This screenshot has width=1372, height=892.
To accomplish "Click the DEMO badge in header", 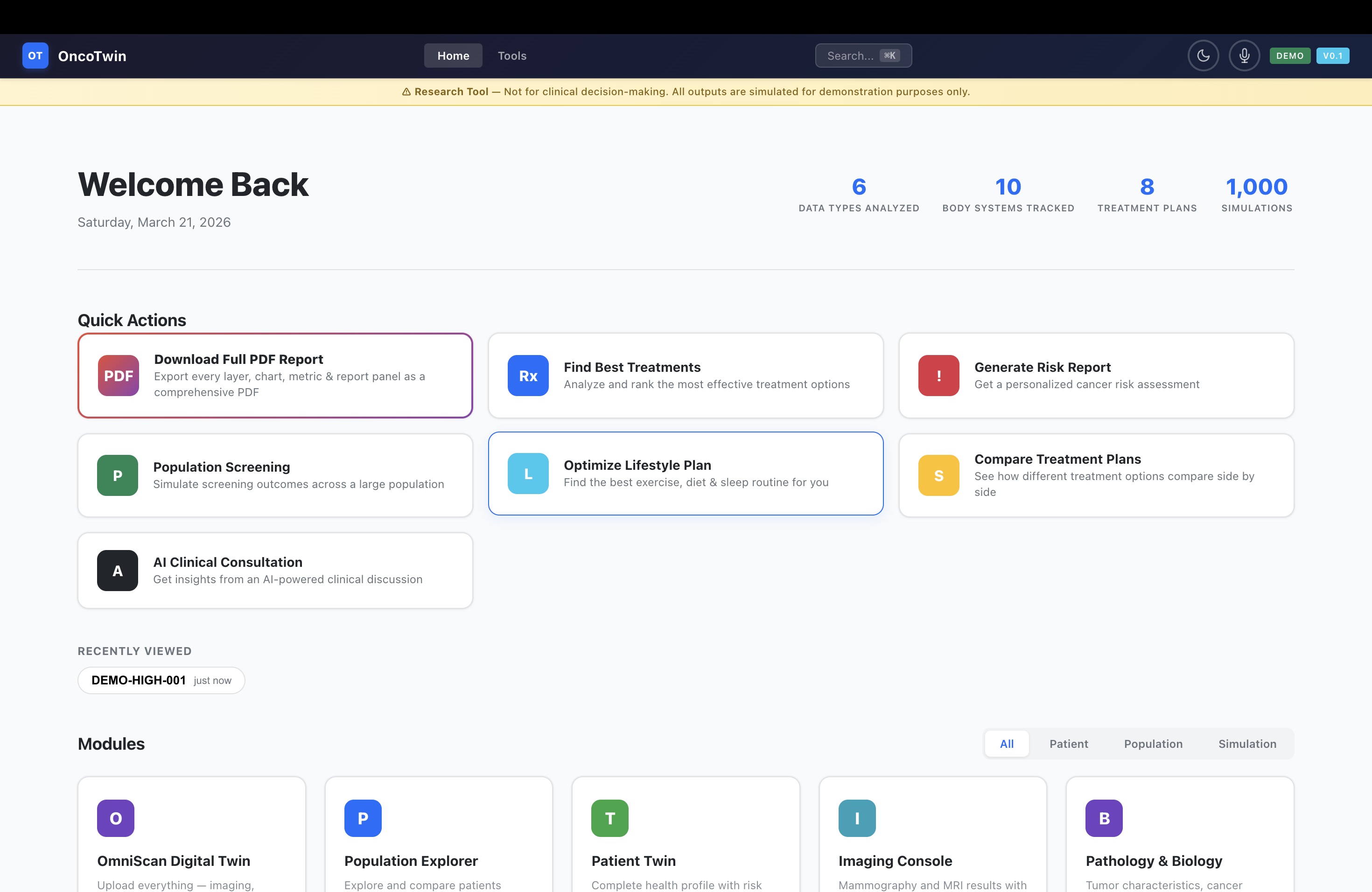I will tap(1289, 56).
